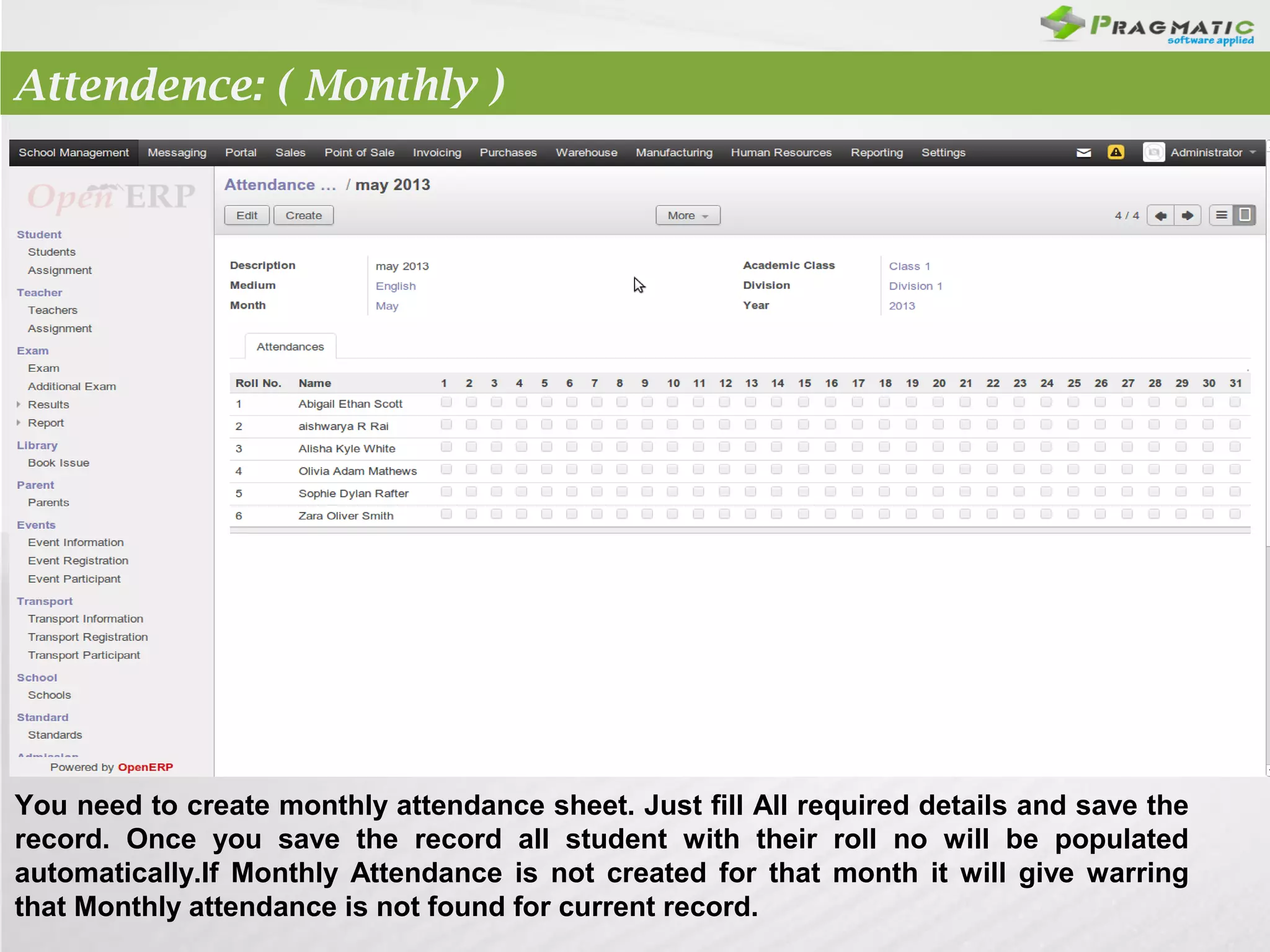This screenshot has width=1270, height=952.
Task: Open Standards in the sidebar
Action: tap(55, 735)
